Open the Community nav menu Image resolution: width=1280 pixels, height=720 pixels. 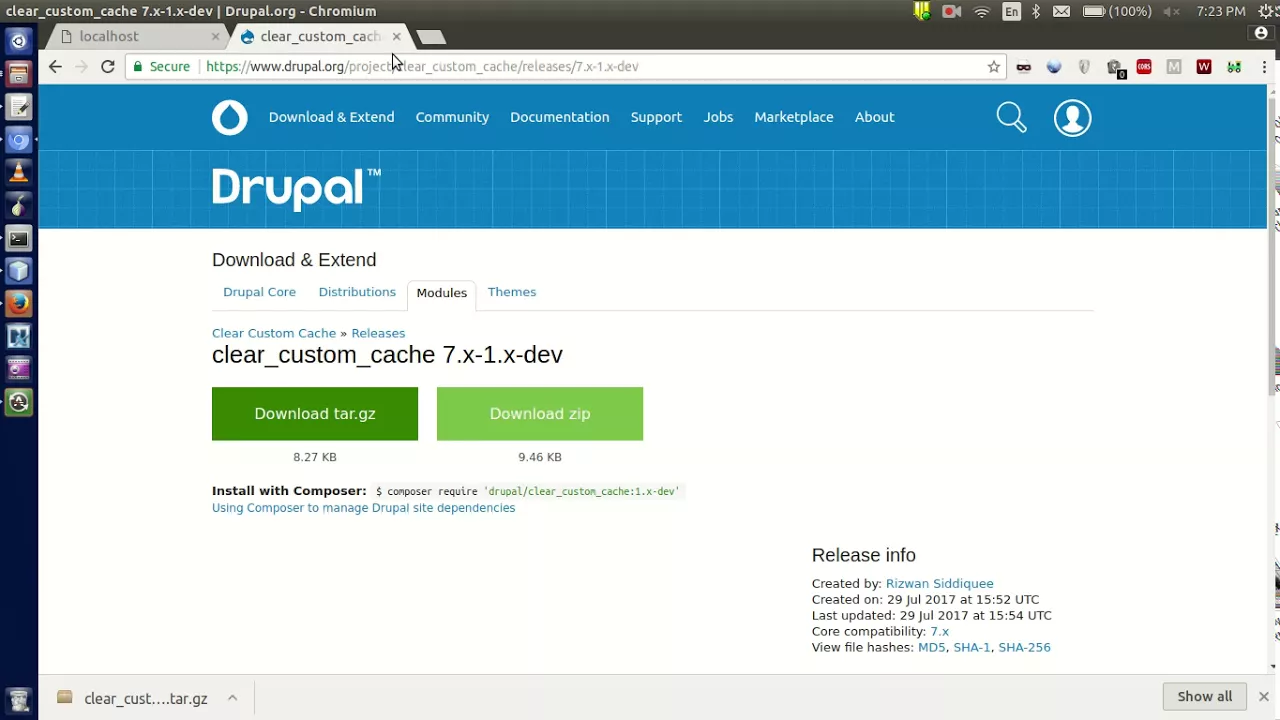click(x=452, y=117)
